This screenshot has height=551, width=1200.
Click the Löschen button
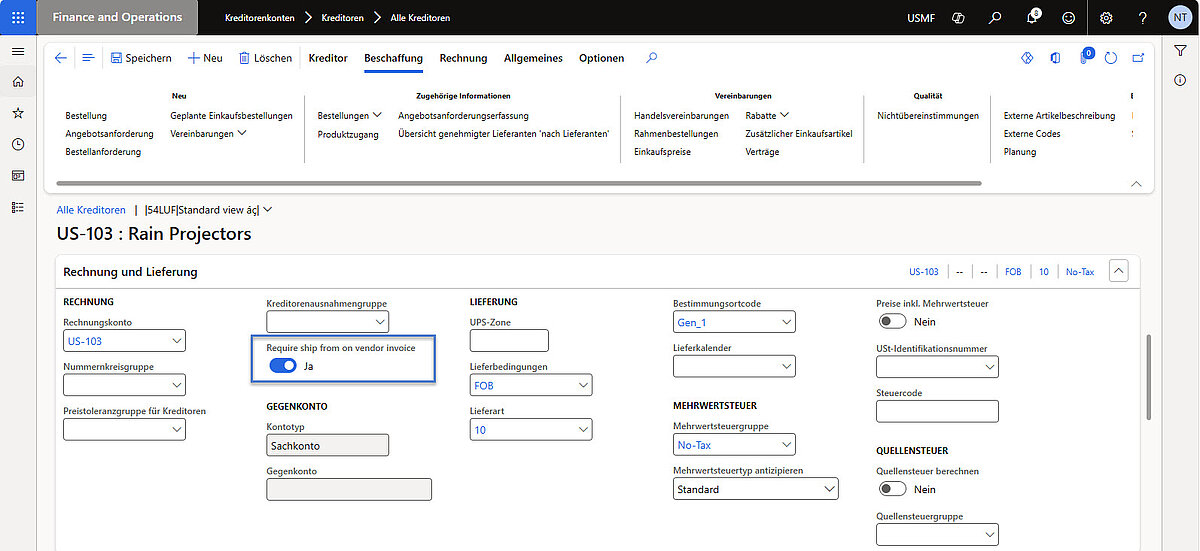(265, 58)
